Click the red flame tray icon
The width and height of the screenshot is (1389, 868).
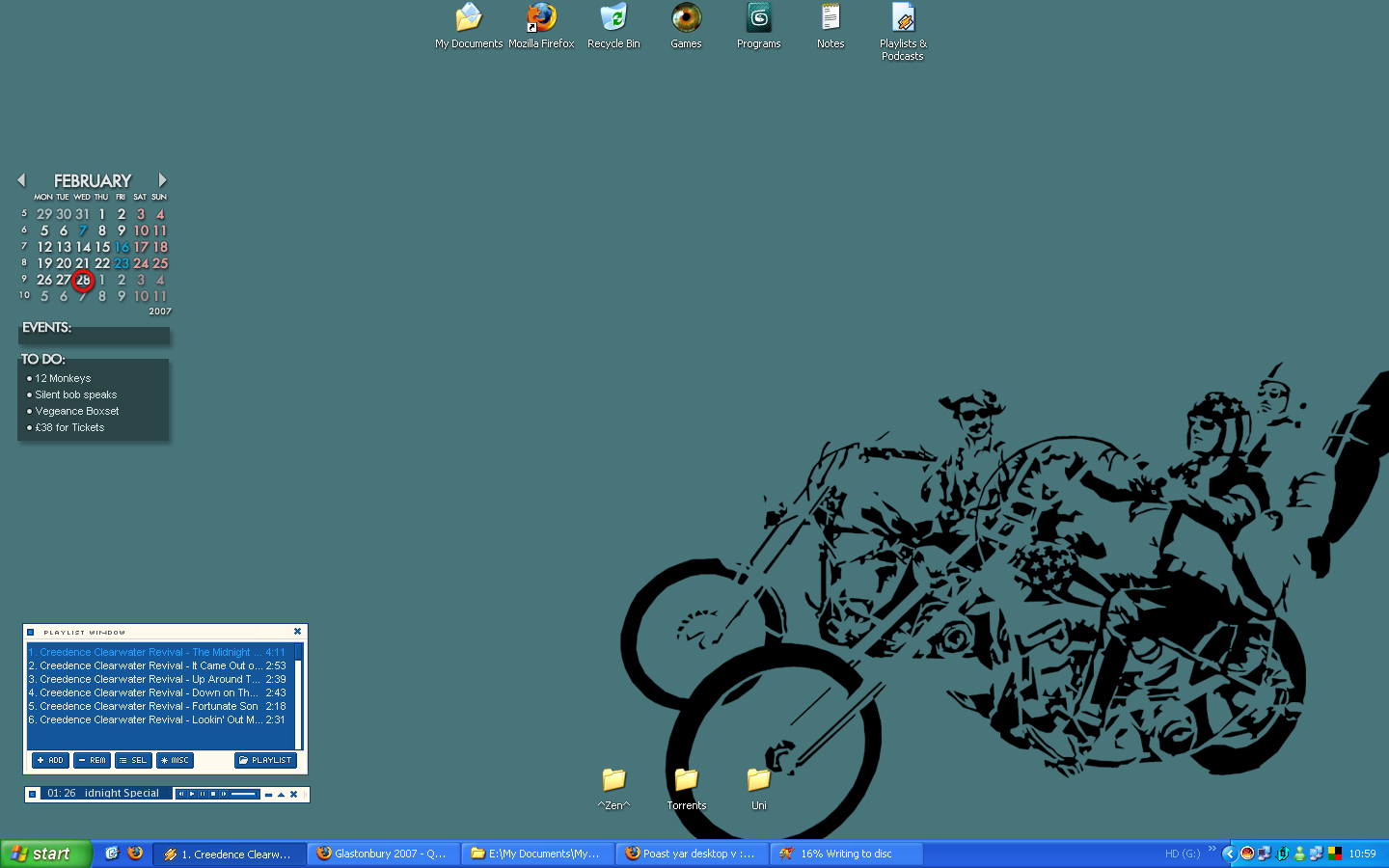(1247, 854)
